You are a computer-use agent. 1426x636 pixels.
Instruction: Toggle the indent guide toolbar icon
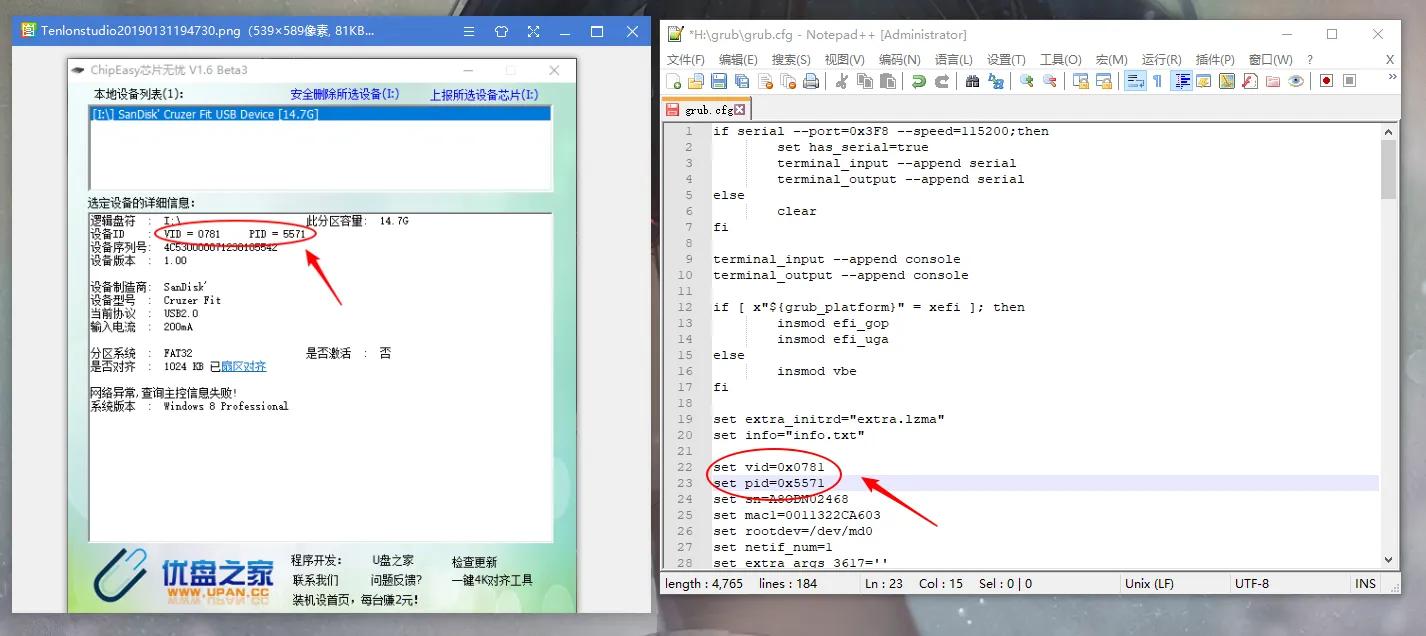(x=1181, y=81)
